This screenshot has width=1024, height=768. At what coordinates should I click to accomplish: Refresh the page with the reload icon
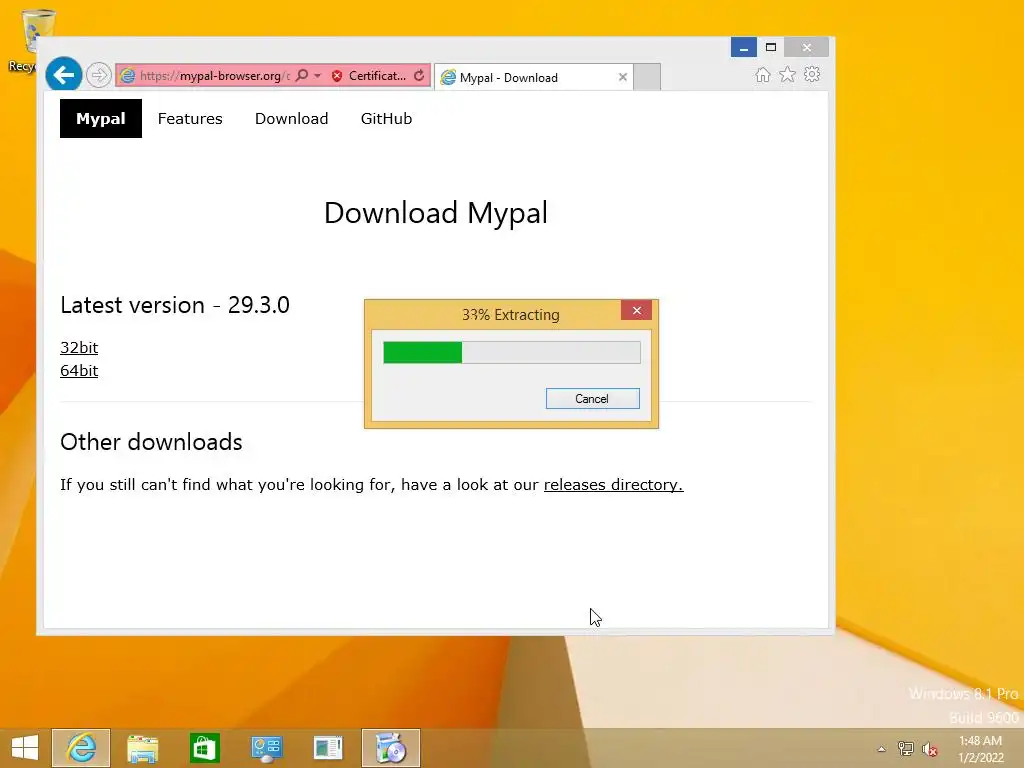pos(419,76)
